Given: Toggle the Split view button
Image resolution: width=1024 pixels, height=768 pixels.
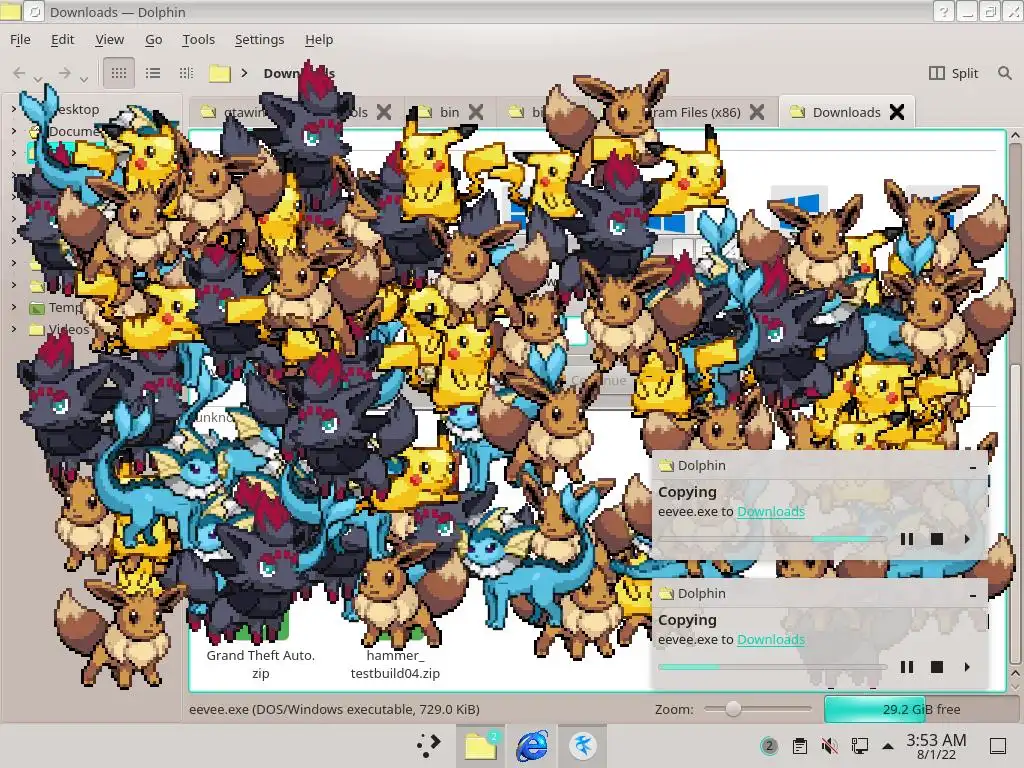Looking at the screenshot, I should click(x=953, y=72).
